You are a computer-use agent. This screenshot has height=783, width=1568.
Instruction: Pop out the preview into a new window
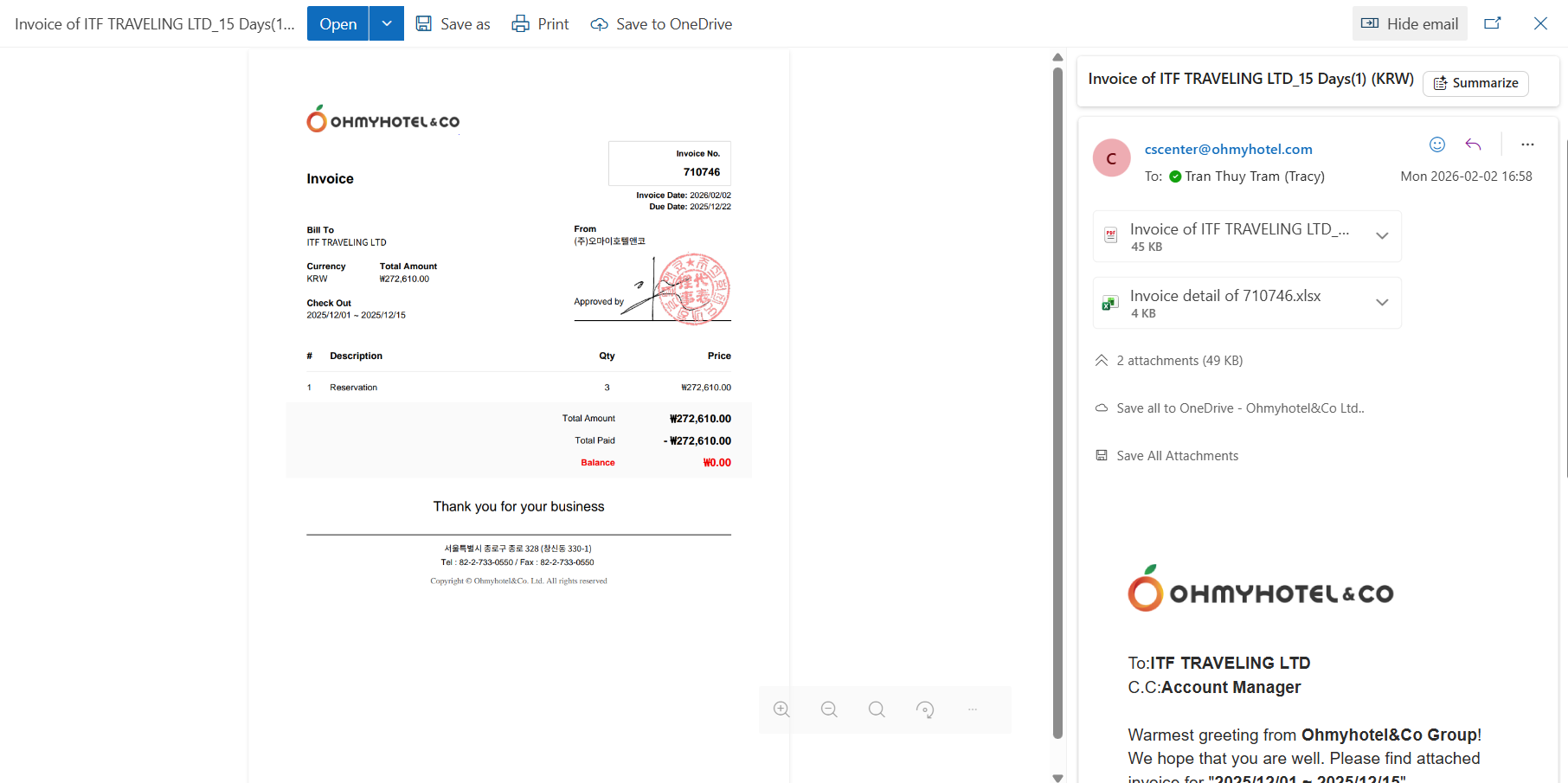point(1493,23)
